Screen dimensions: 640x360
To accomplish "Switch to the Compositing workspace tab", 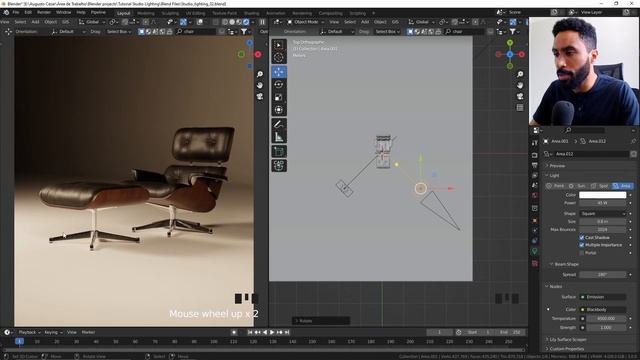I will 330,13.
